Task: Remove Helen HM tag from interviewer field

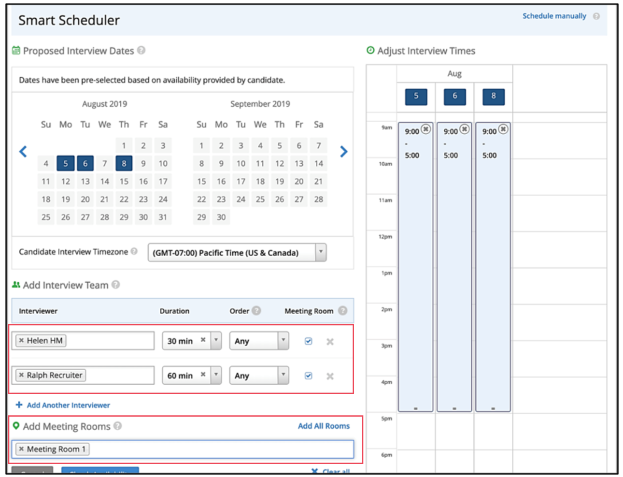Action: pos(21,340)
